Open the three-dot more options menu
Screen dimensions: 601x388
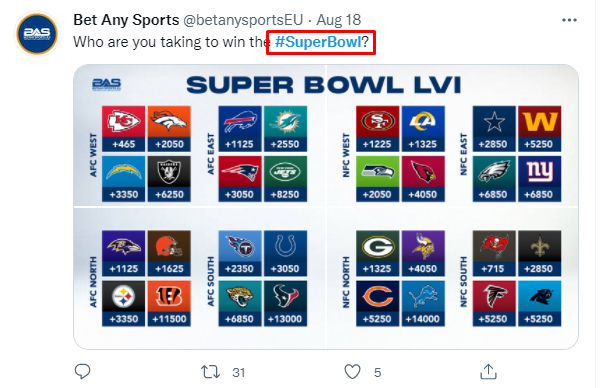coord(569,20)
